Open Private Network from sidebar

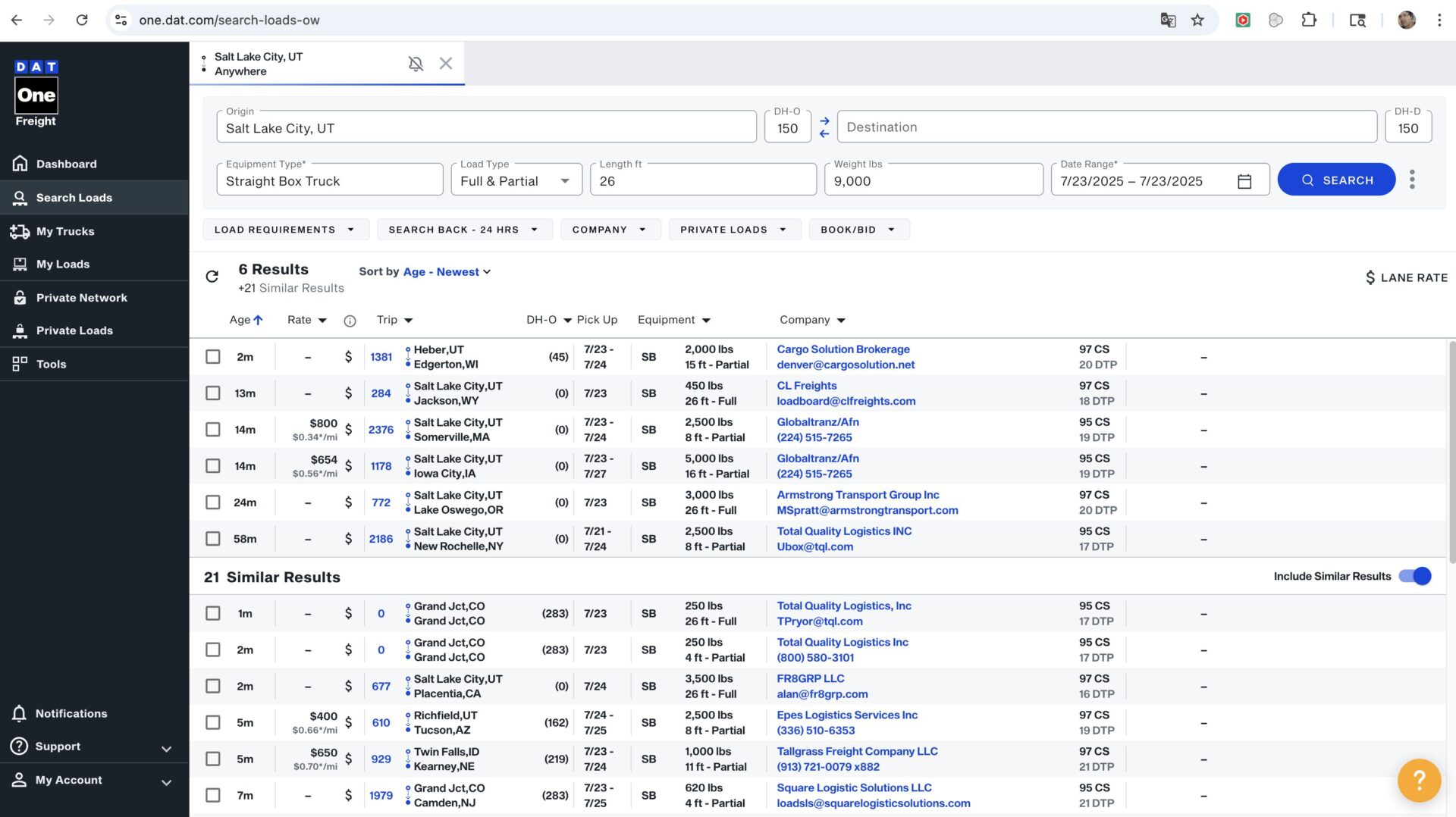click(81, 298)
